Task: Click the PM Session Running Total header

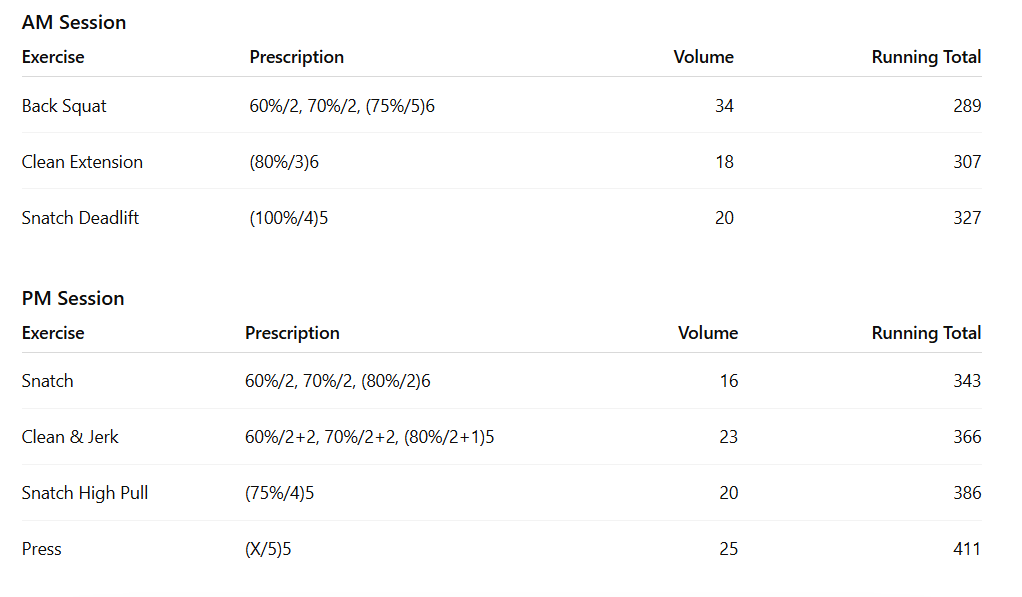Action: 926,333
